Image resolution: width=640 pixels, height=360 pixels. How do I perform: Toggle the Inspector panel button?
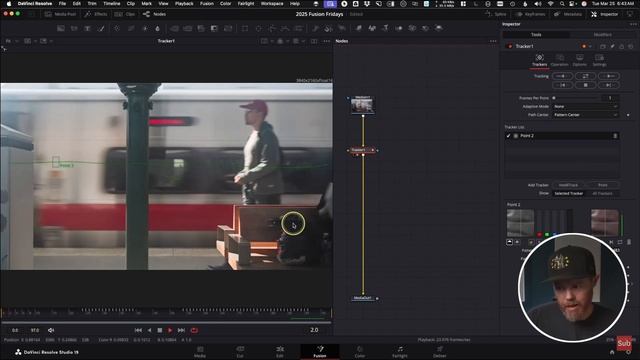coord(604,14)
